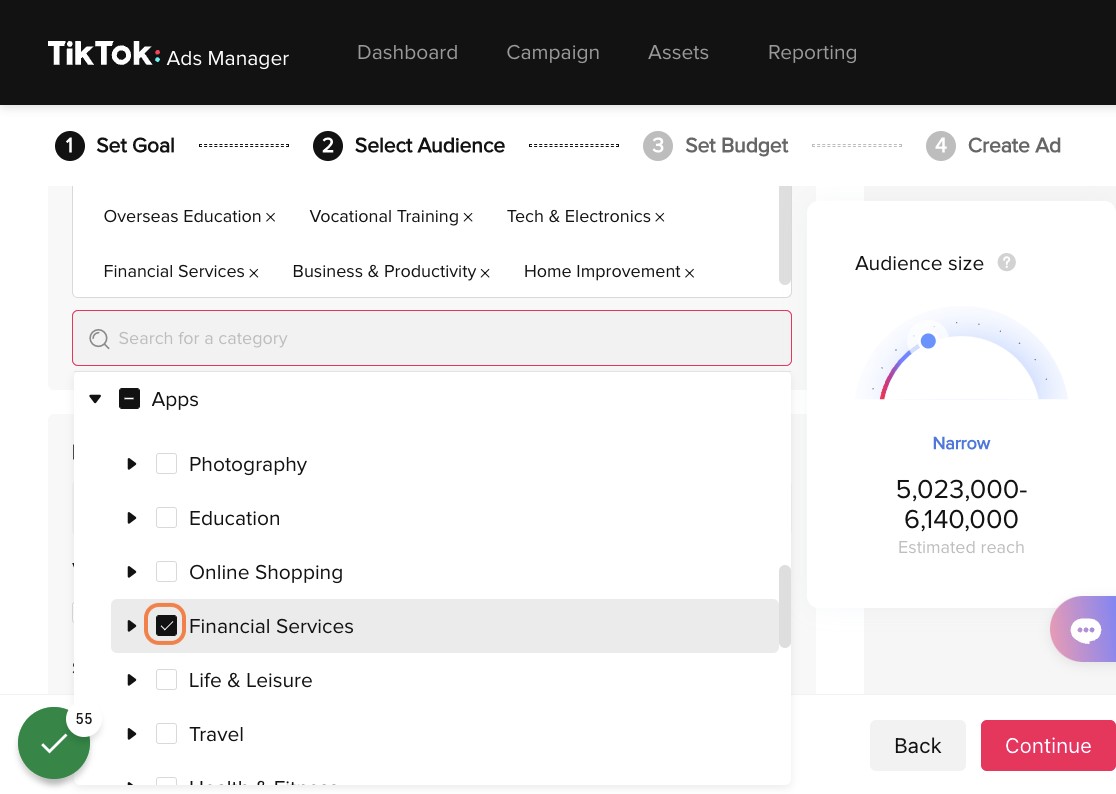Click the Education label in the list
1116x794 pixels.
click(x=234, y=518)
